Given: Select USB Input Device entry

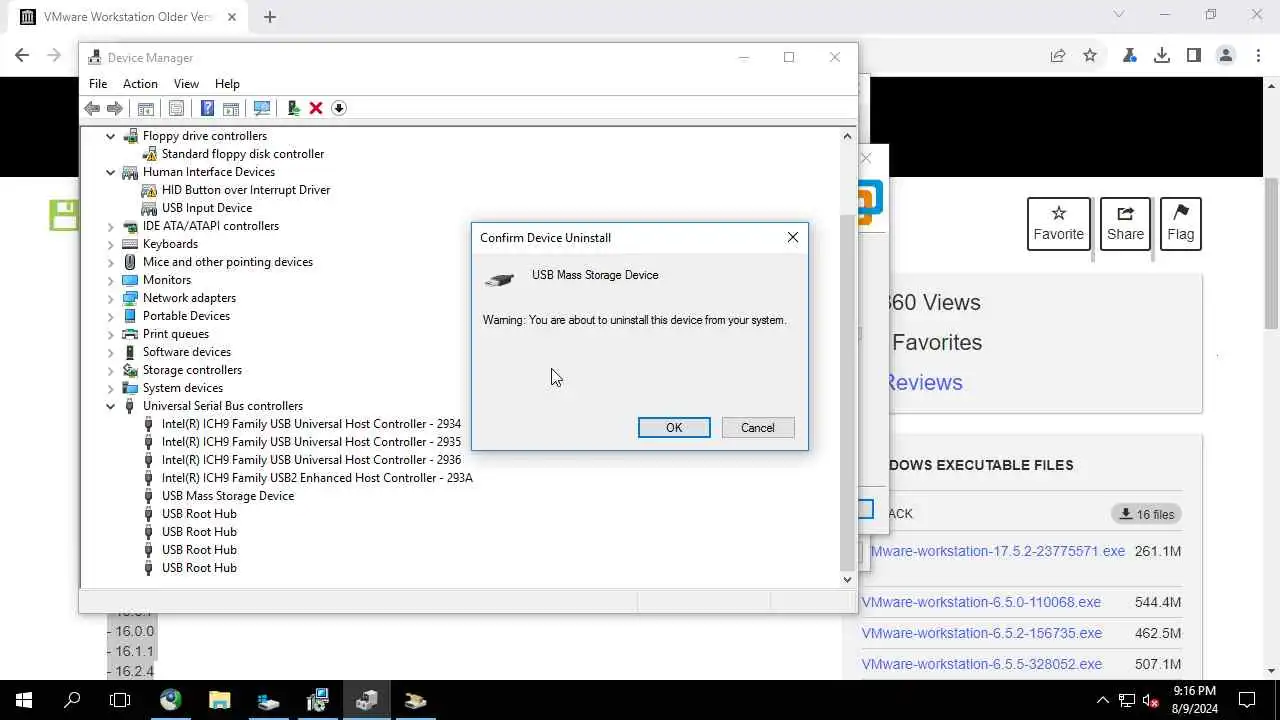Looking at the screenshot, I should tap(206, 208).
